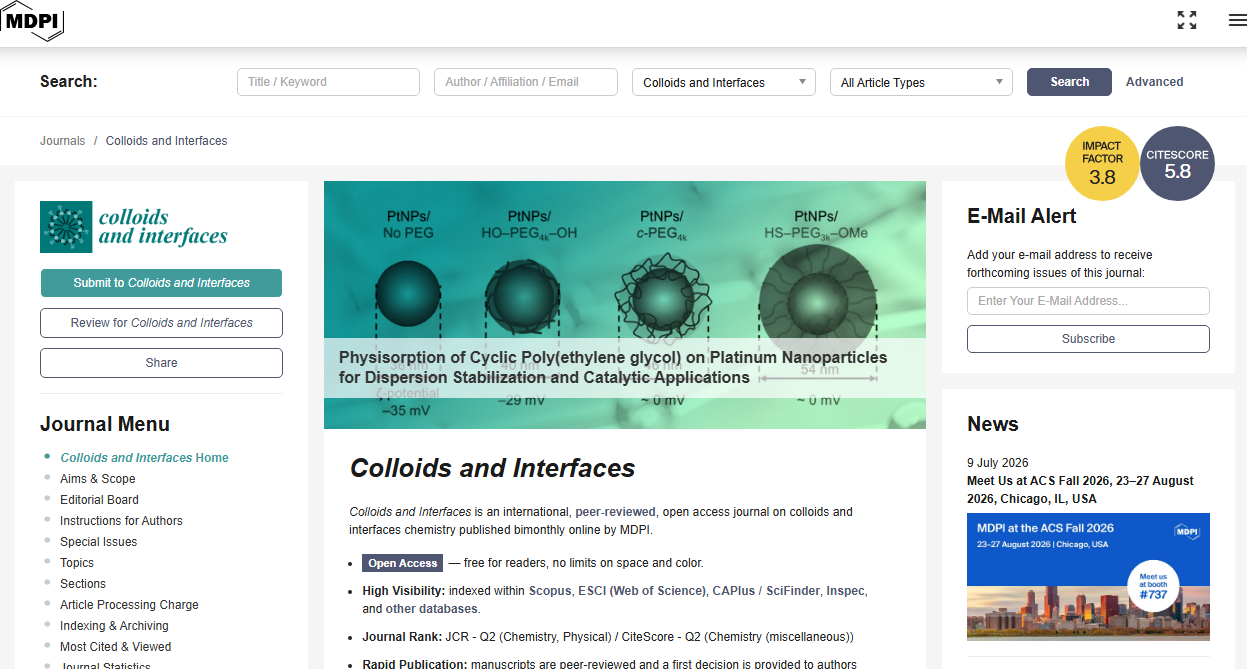Click the MDPI at ACS Fall 2026 banner image
Screen dimensions: 1247x669
pos(1088,577)
